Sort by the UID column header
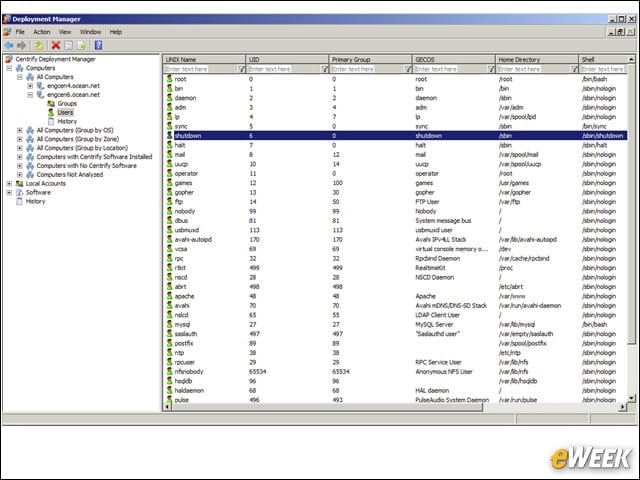The width and height of the screenshot is (640, 480). (287, 59)
